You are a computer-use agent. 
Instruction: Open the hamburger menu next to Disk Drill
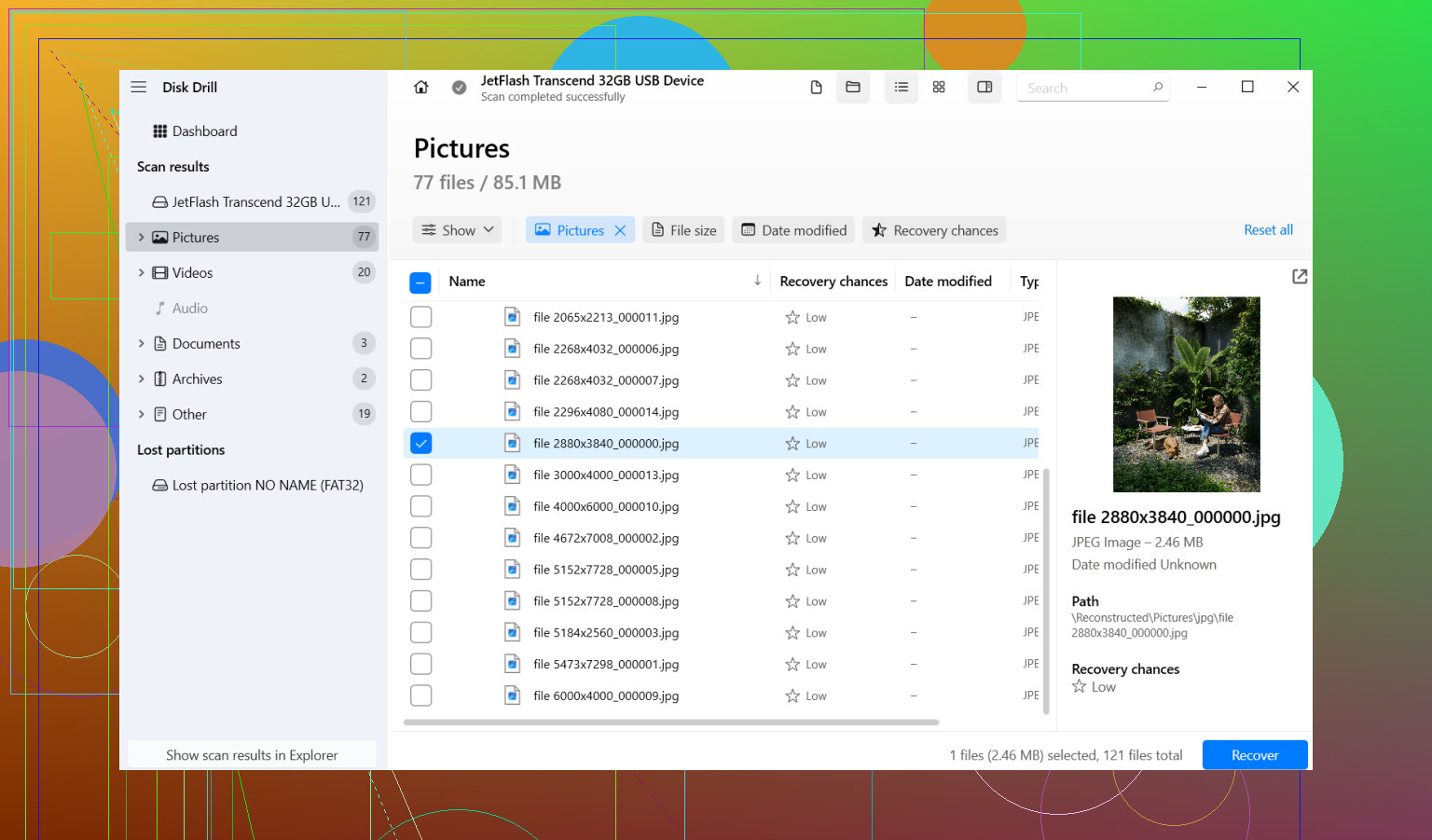coord(139,87)
